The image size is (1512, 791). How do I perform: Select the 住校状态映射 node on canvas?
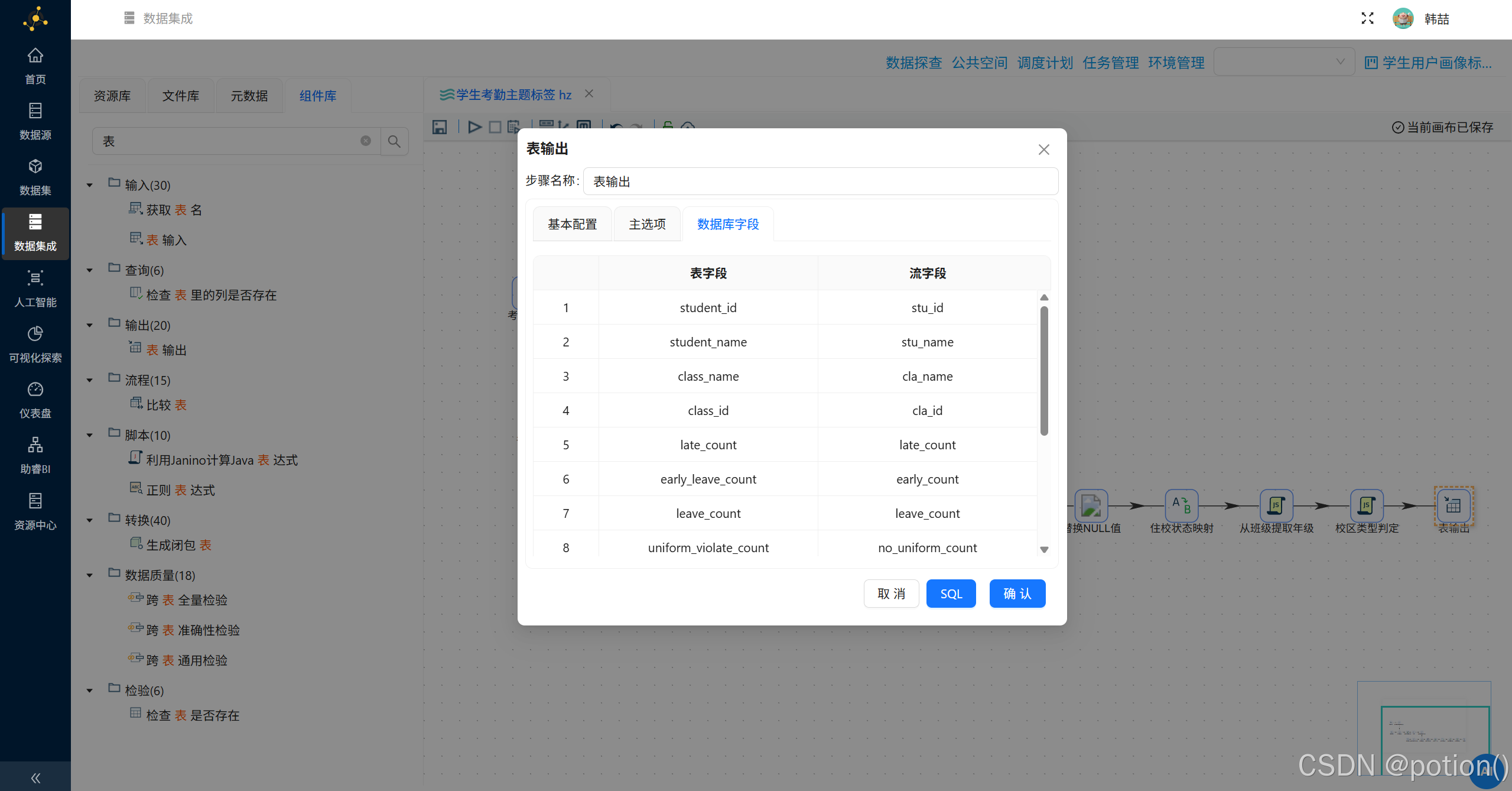pyautogui.click(x=1181, y=505)
